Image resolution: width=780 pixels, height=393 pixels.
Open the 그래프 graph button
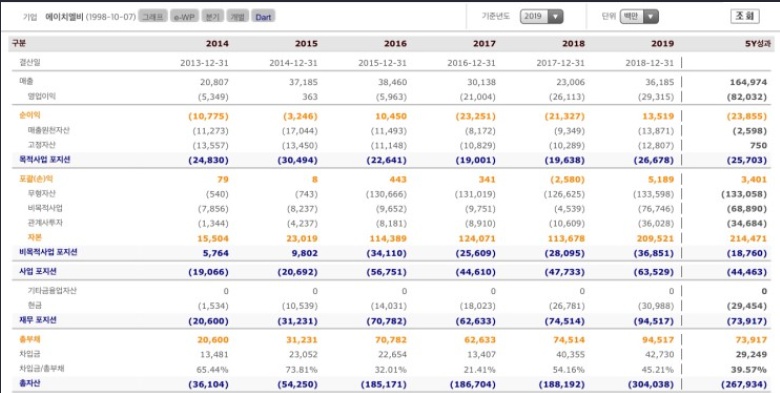153,16
